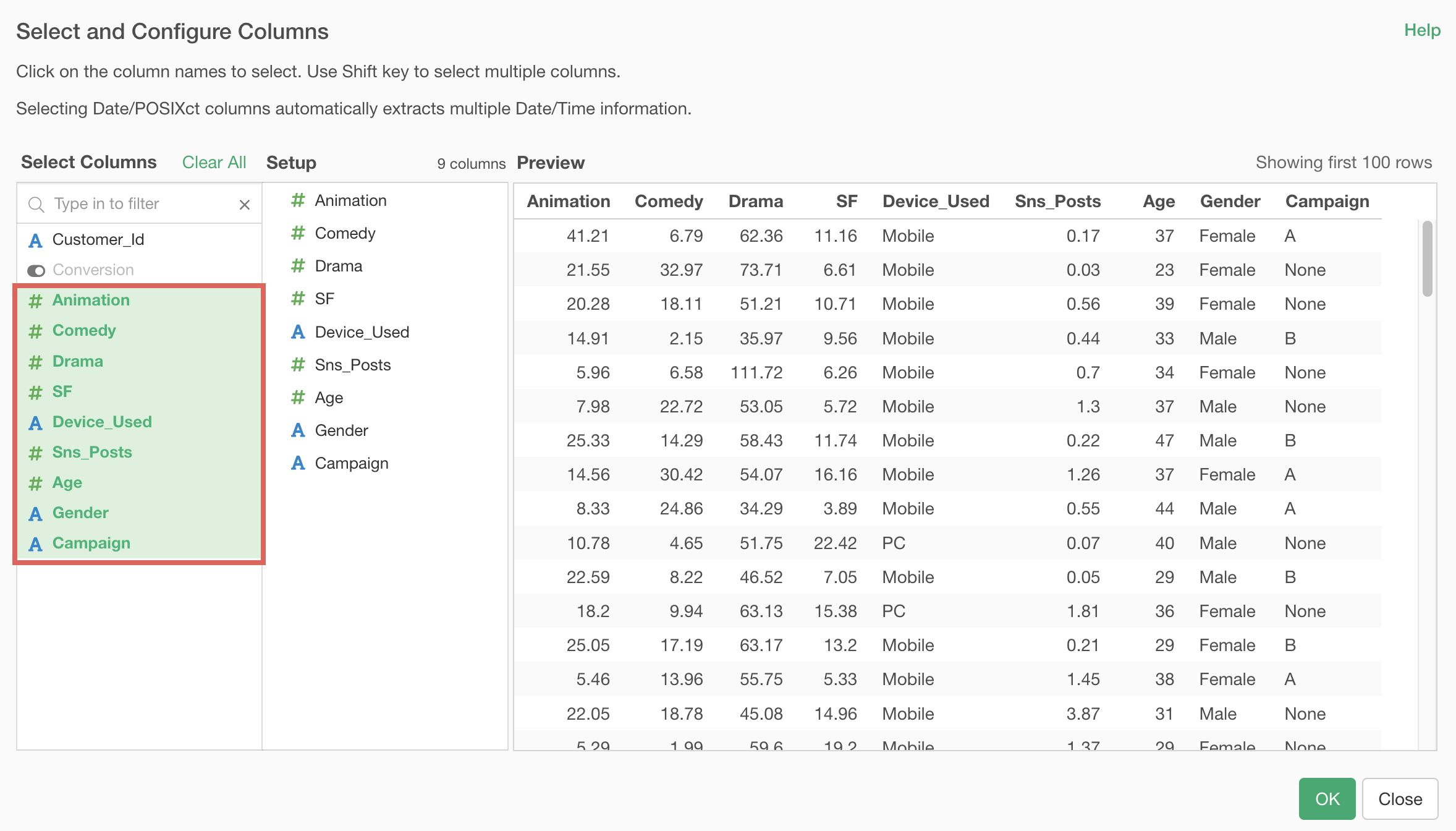1456x831 pixels.
Task: Open Age column settings in Setup list
Action: [x=329, y=398]
